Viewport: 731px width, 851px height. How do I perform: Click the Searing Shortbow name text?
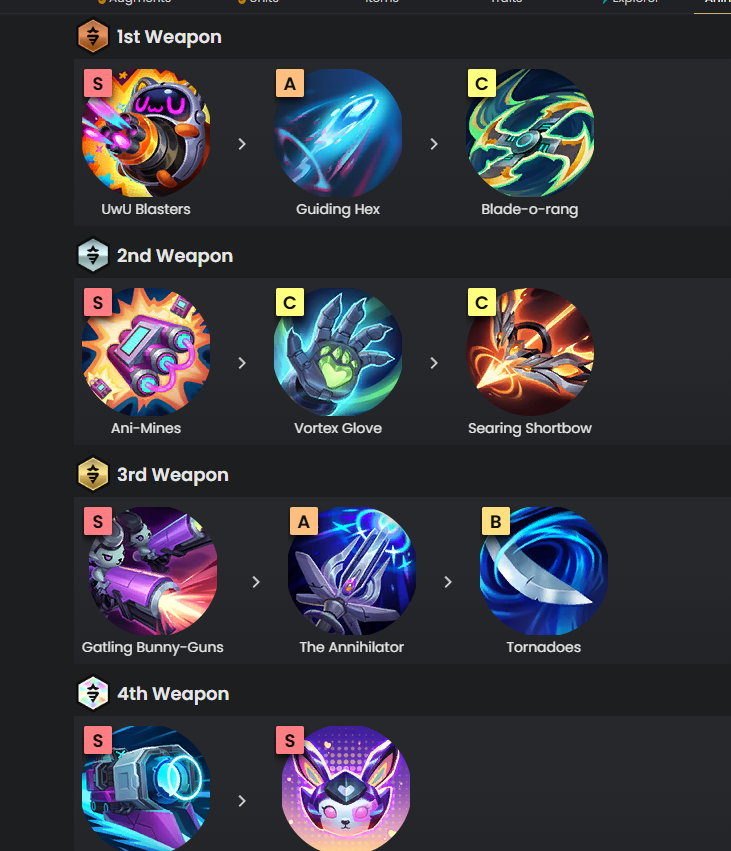[530, 428]
